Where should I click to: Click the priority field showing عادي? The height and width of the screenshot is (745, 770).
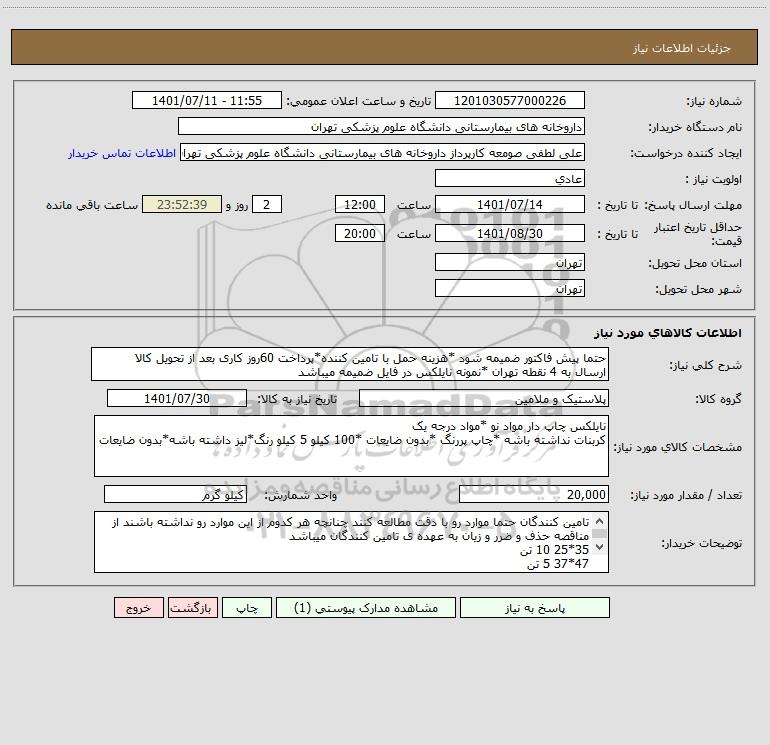(x=510, y=178)
